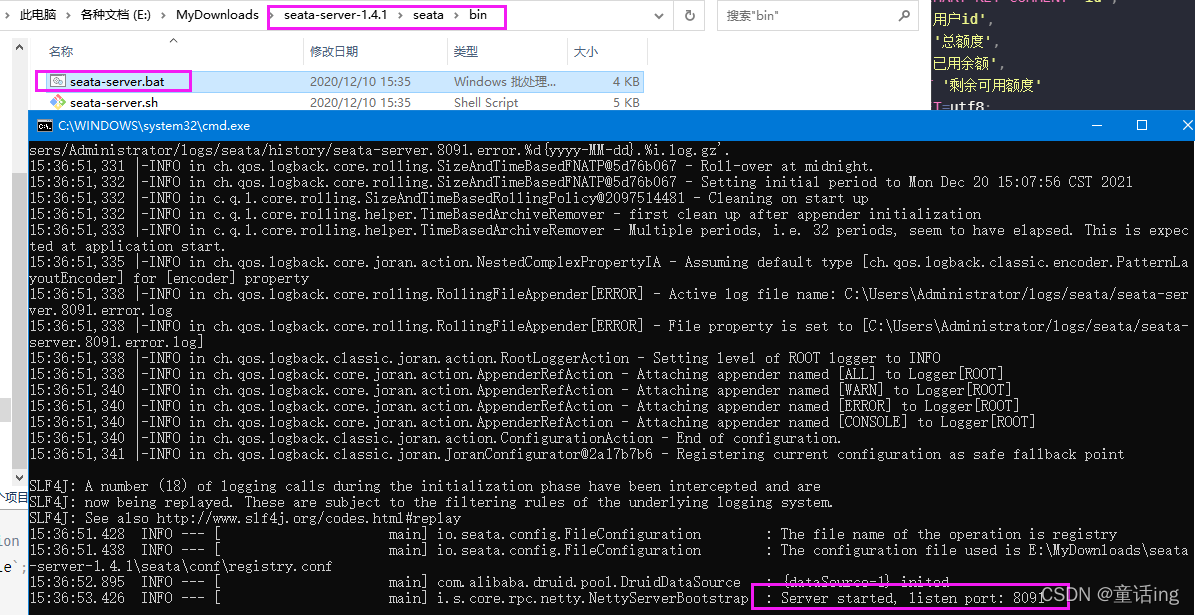Sort files by the 名称 column

click(x=61, y=52)
